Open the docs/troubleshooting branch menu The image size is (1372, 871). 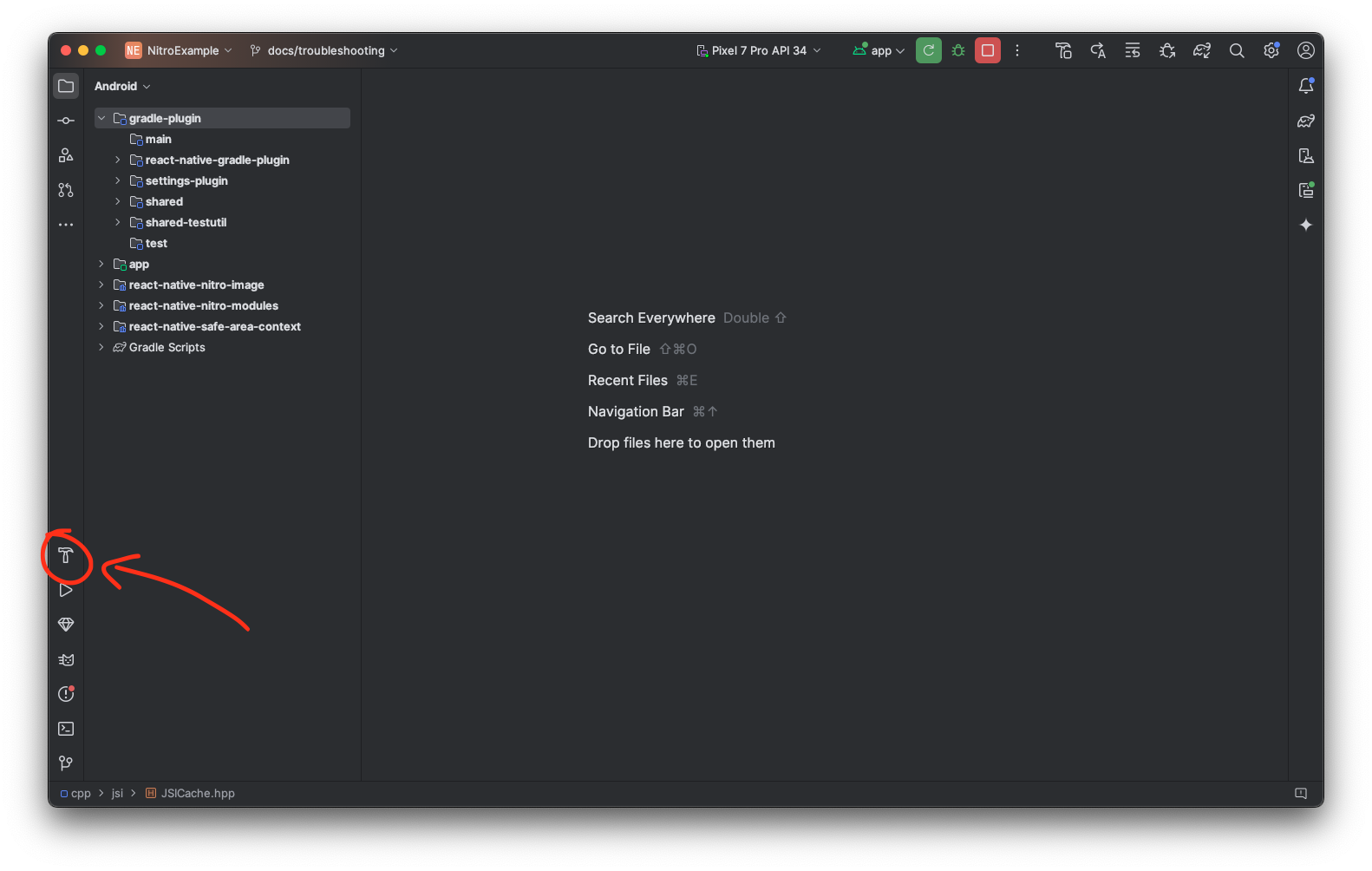point(324,50)
